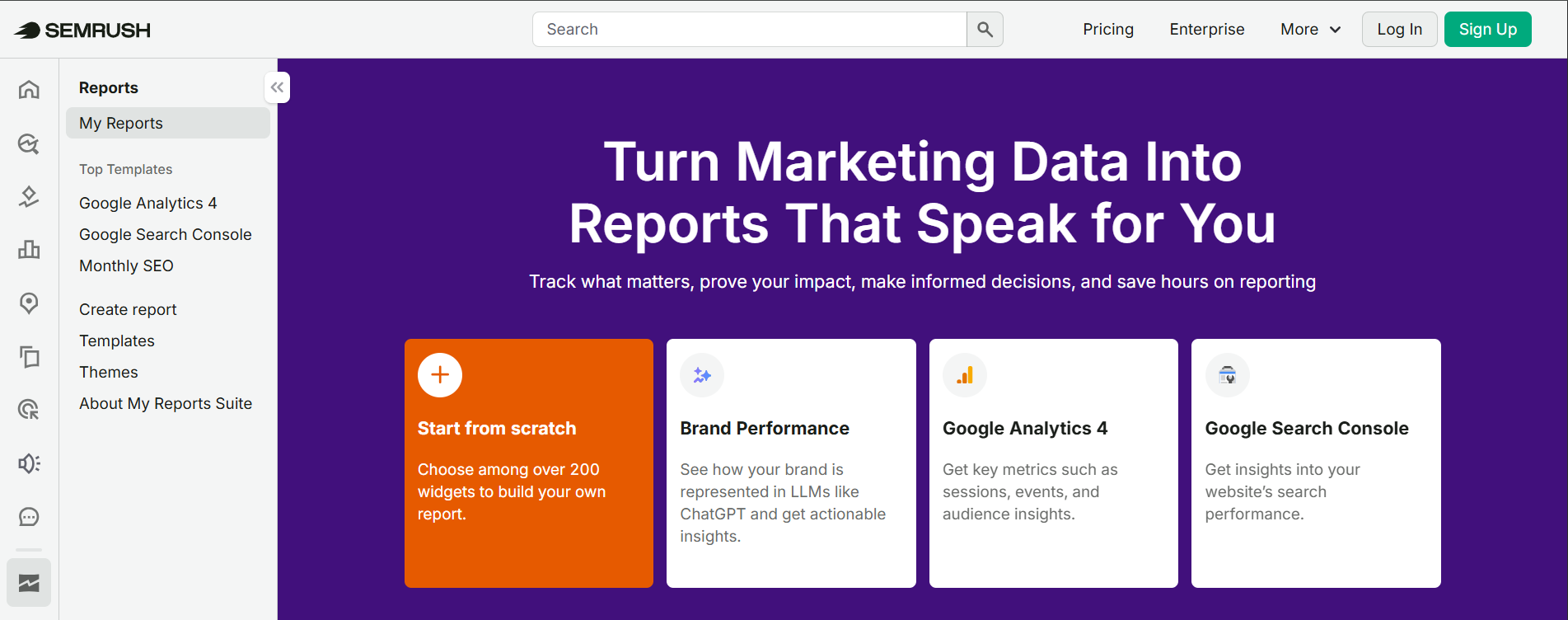This screenshot has height=620, width=1568.
Task: Open the Advertising target-cursor sidebar icon
Action: (x=29, y=409)
